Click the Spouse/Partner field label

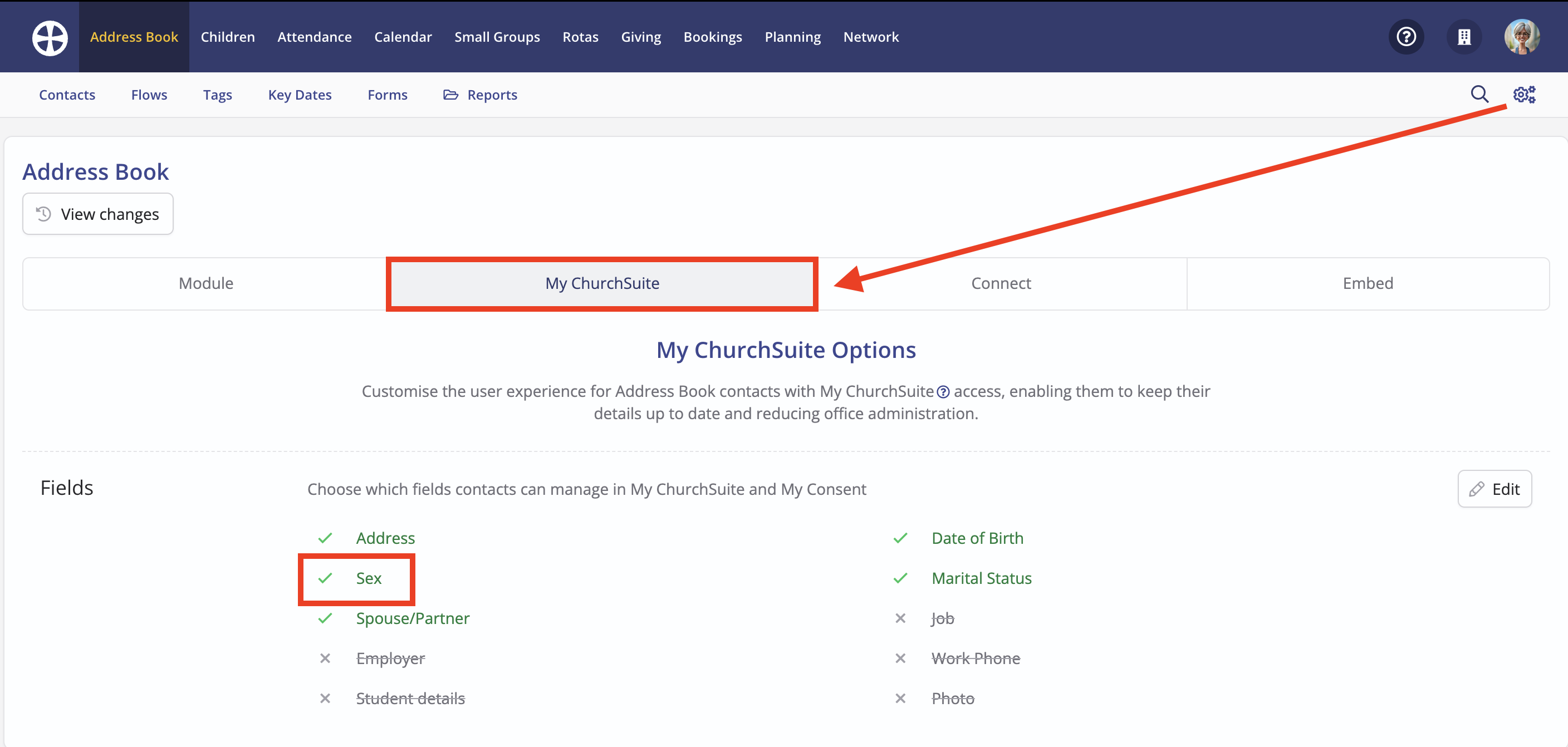(413, 618)
